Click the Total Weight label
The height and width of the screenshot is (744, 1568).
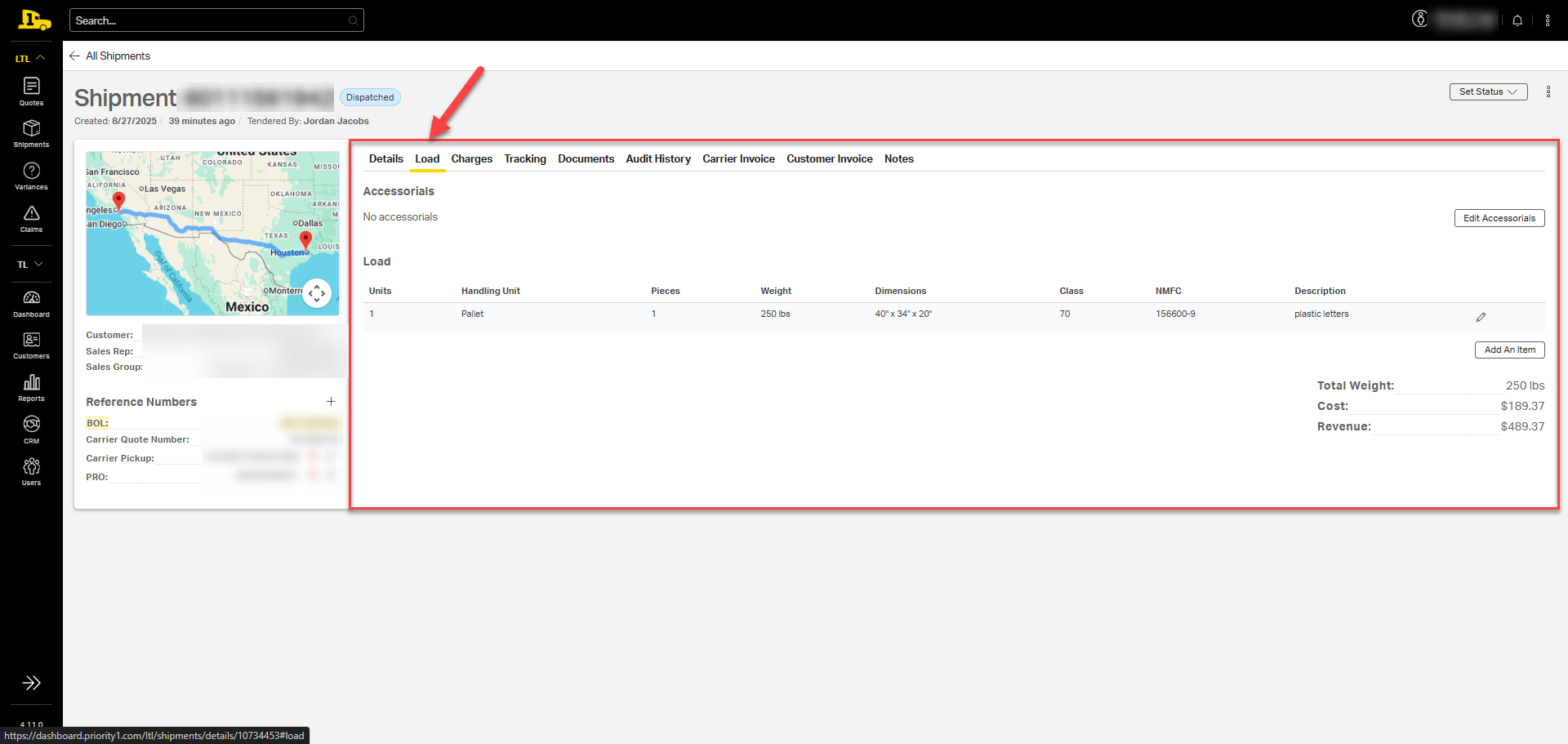[x=1356, y=385]
